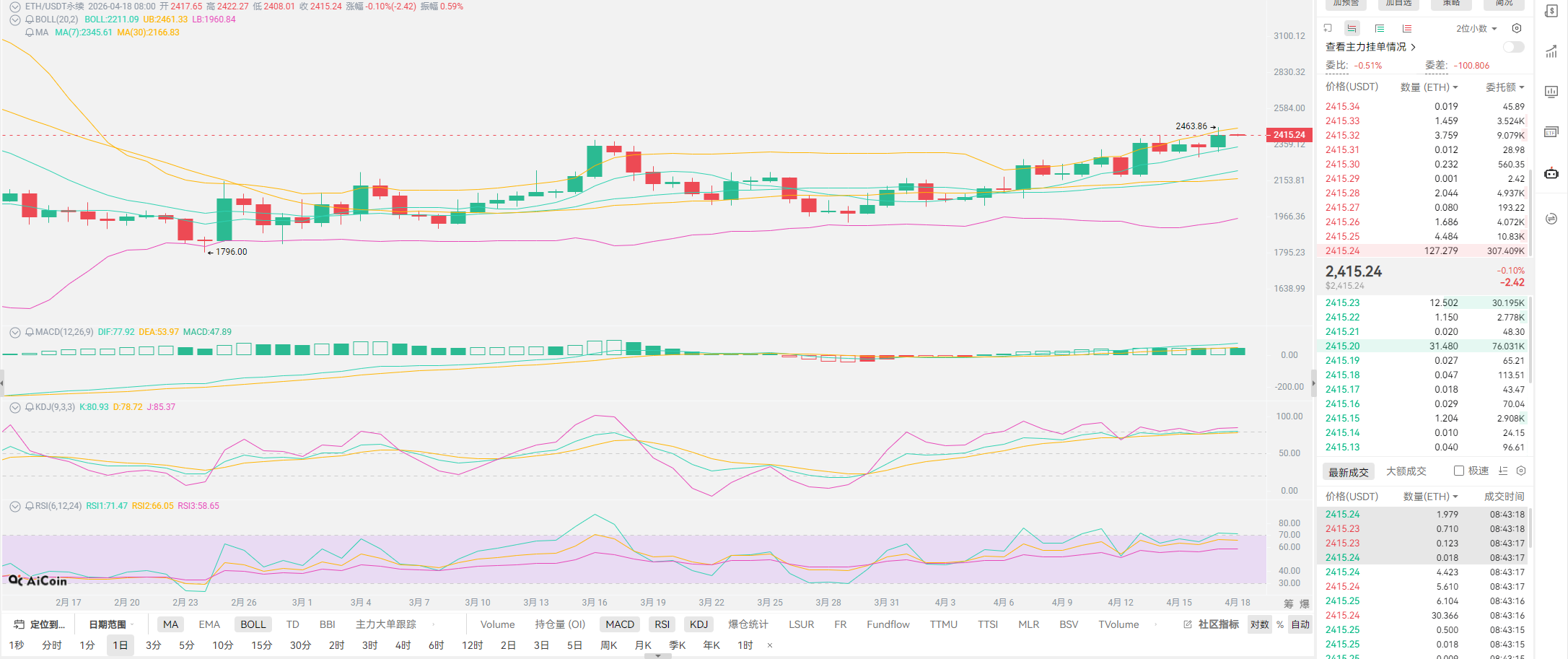Open order book hexagon settings icon
The width and height of the screenshot is (1568, 659).
(x=1517, y=28)
